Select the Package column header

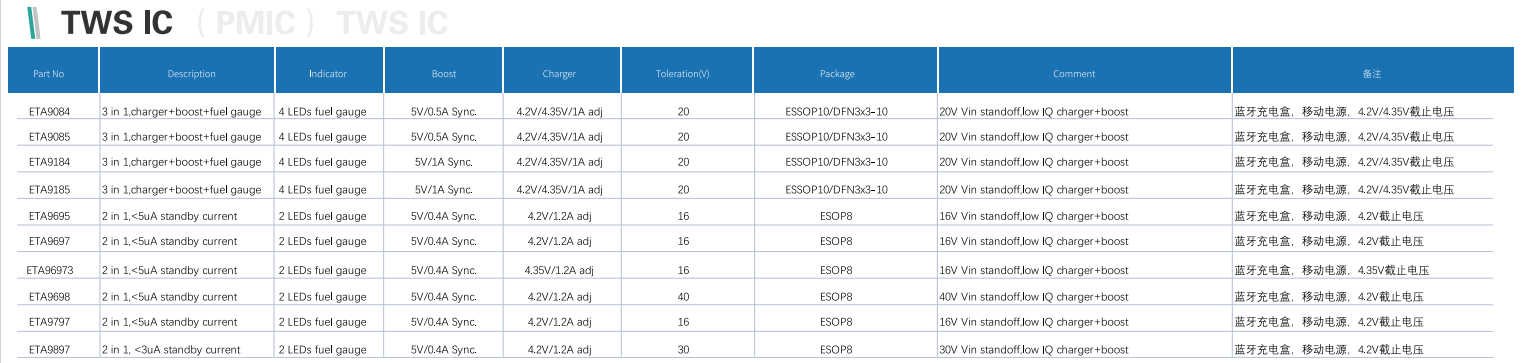click(x=837, y=73)
